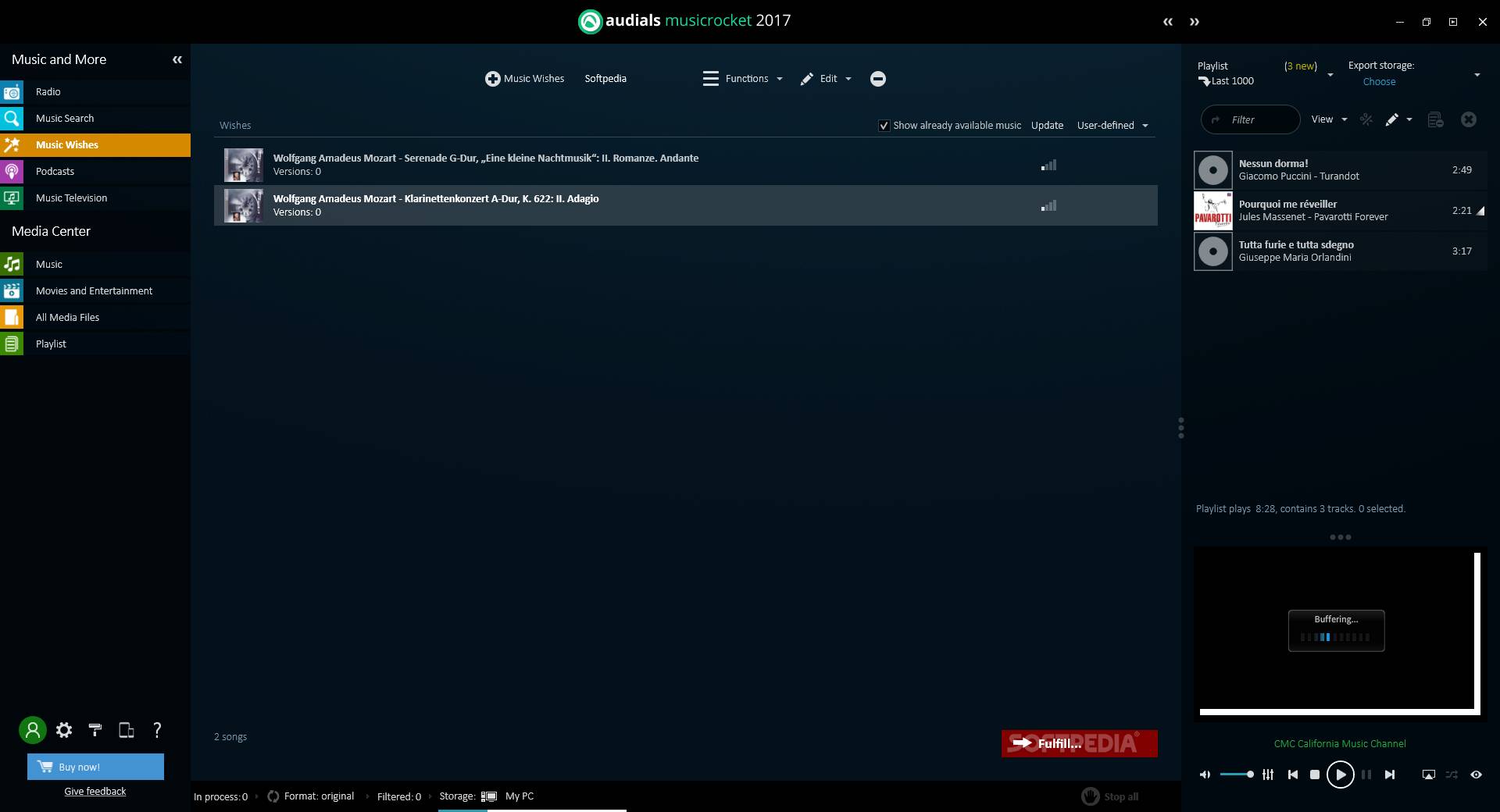Select the Klarinettenkonzert A-Dur wish row
The height and width of the screenshot is (812, 1500).
[685, 205]
